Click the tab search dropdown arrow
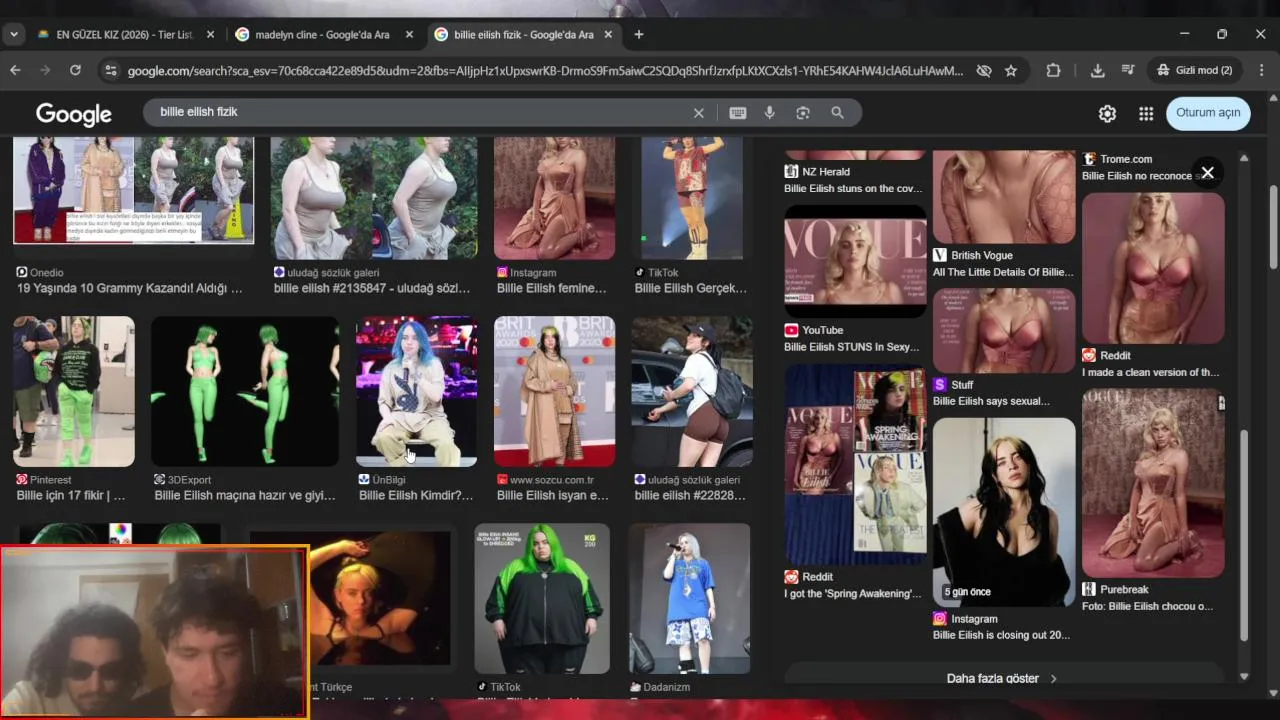Viewport: 1280px width, 720px height. pyautogui.click(x=14, y=34)
